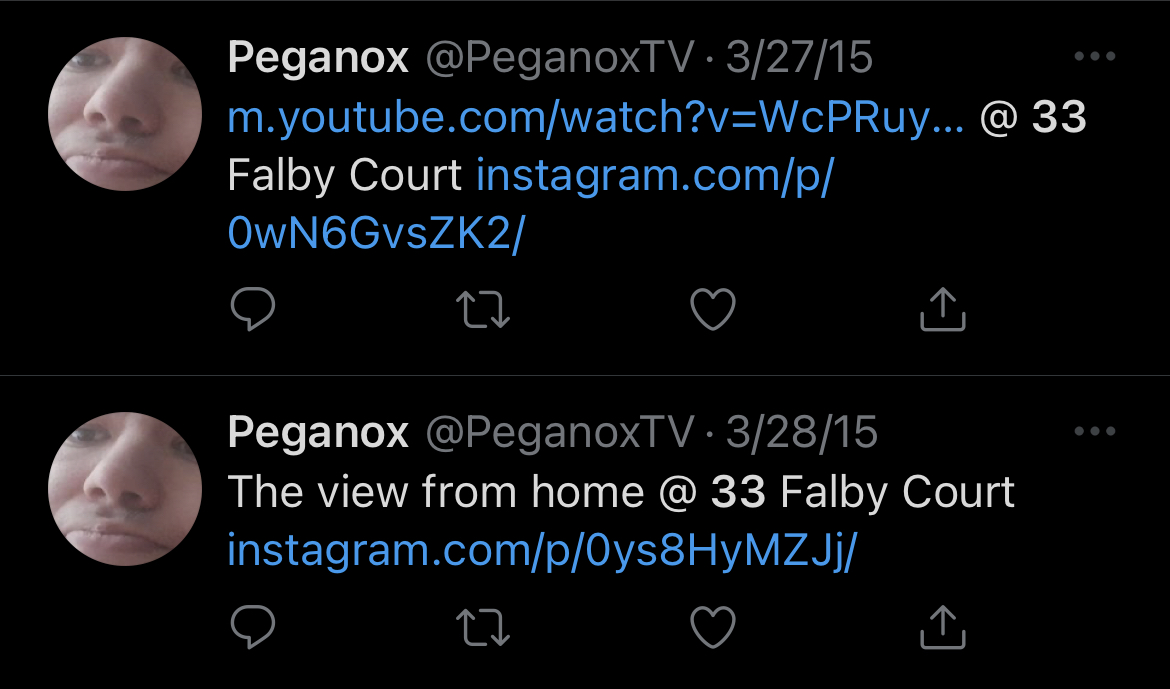This screenshot has height=689, width=1170.
Task: Open Peganox profile name on first tweet
Action: tap(319, 59)
